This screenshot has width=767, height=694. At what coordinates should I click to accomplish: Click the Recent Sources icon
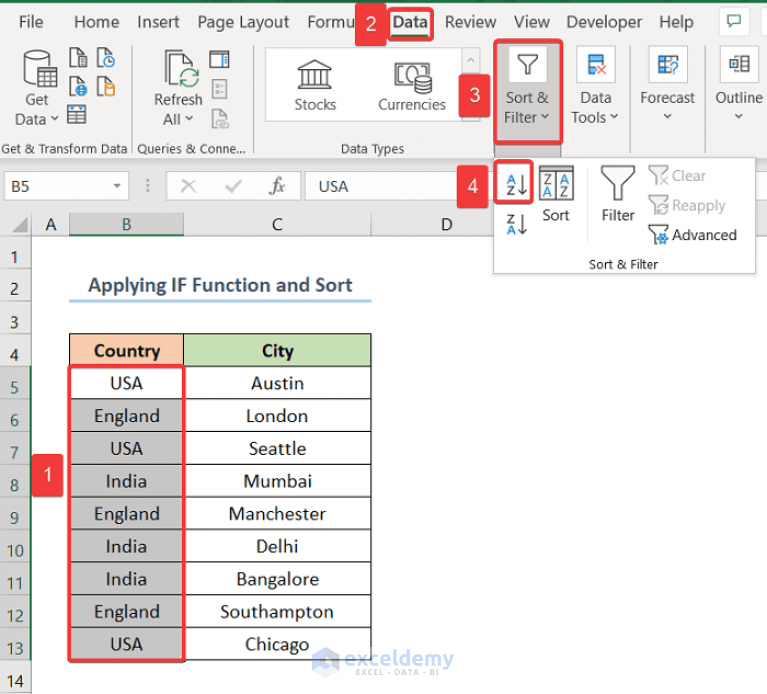106,58
